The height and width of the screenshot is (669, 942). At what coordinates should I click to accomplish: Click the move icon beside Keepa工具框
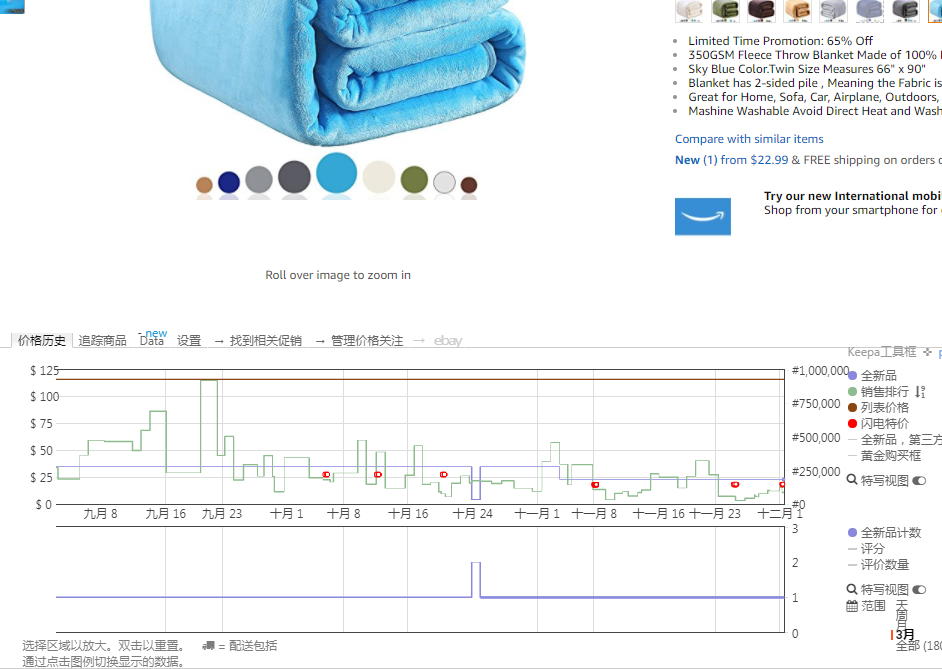[927, 352]
